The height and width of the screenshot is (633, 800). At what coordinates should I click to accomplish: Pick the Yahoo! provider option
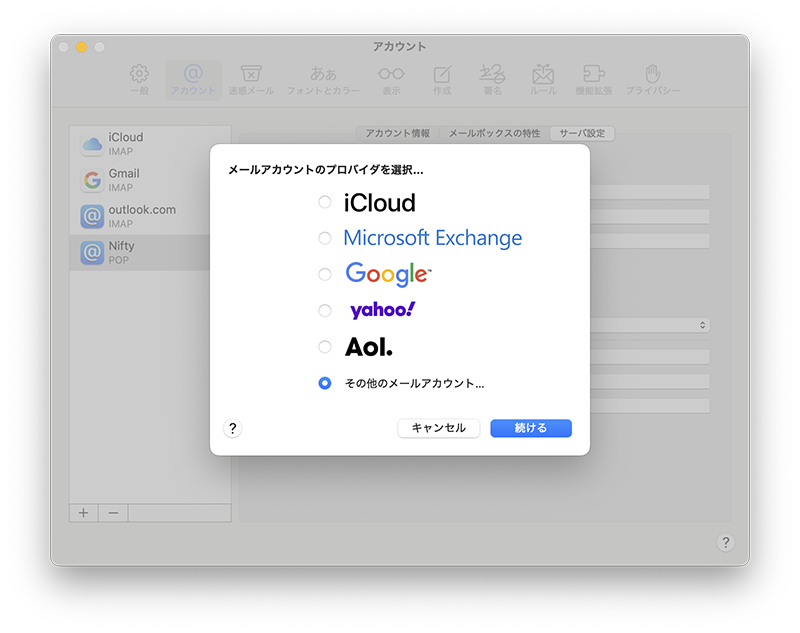click(x=324, y=311)
